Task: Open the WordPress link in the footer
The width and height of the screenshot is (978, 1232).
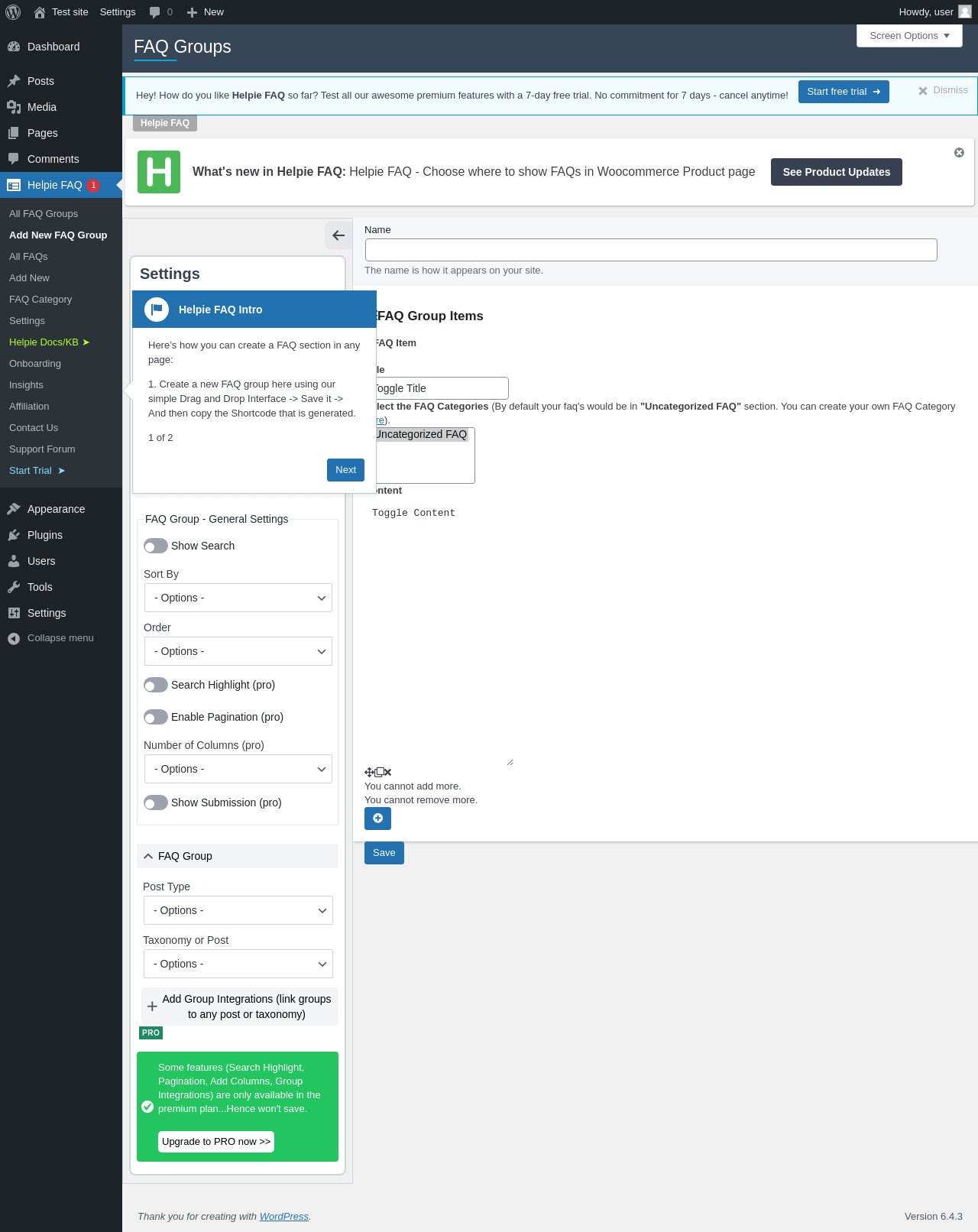Action: 284,1217
